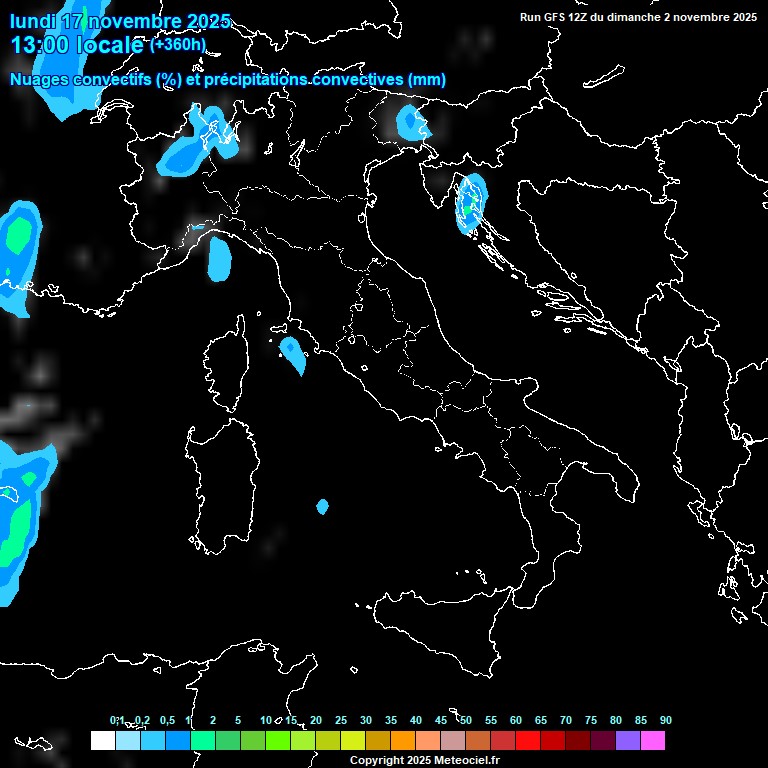Click the date text 'lundi 17 novembre 2025'
768x768 pixels.
120,21
